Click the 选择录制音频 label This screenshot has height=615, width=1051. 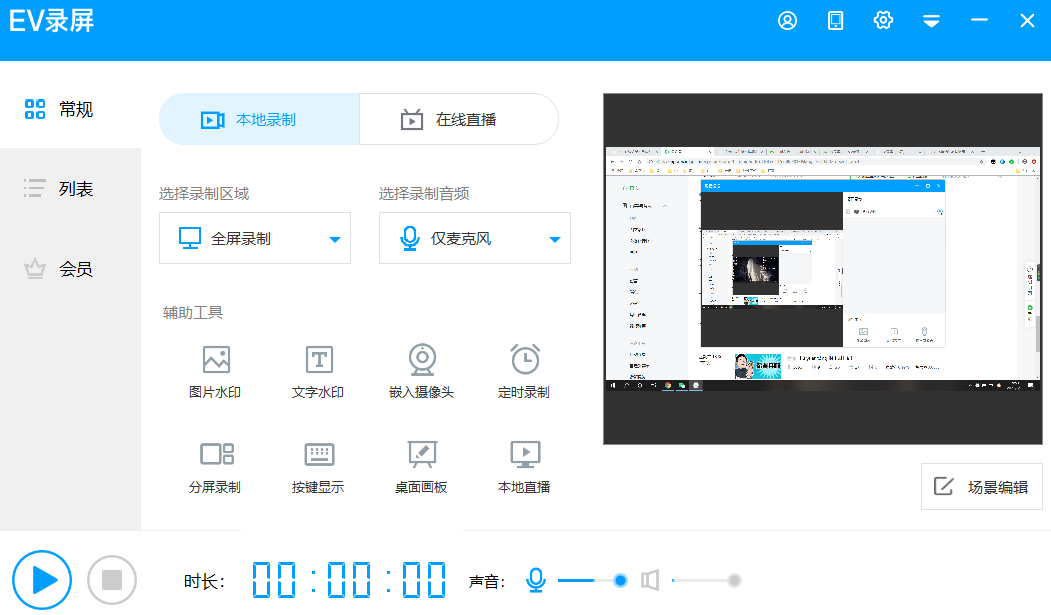click(x=424, y=194)
